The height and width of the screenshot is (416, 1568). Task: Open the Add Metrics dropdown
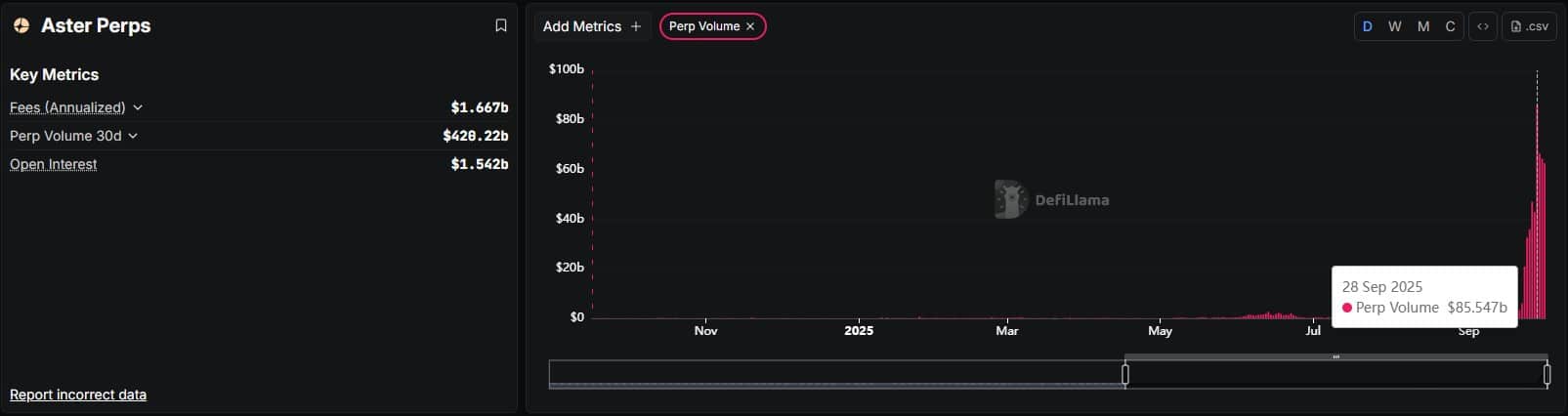coord(582,26)
